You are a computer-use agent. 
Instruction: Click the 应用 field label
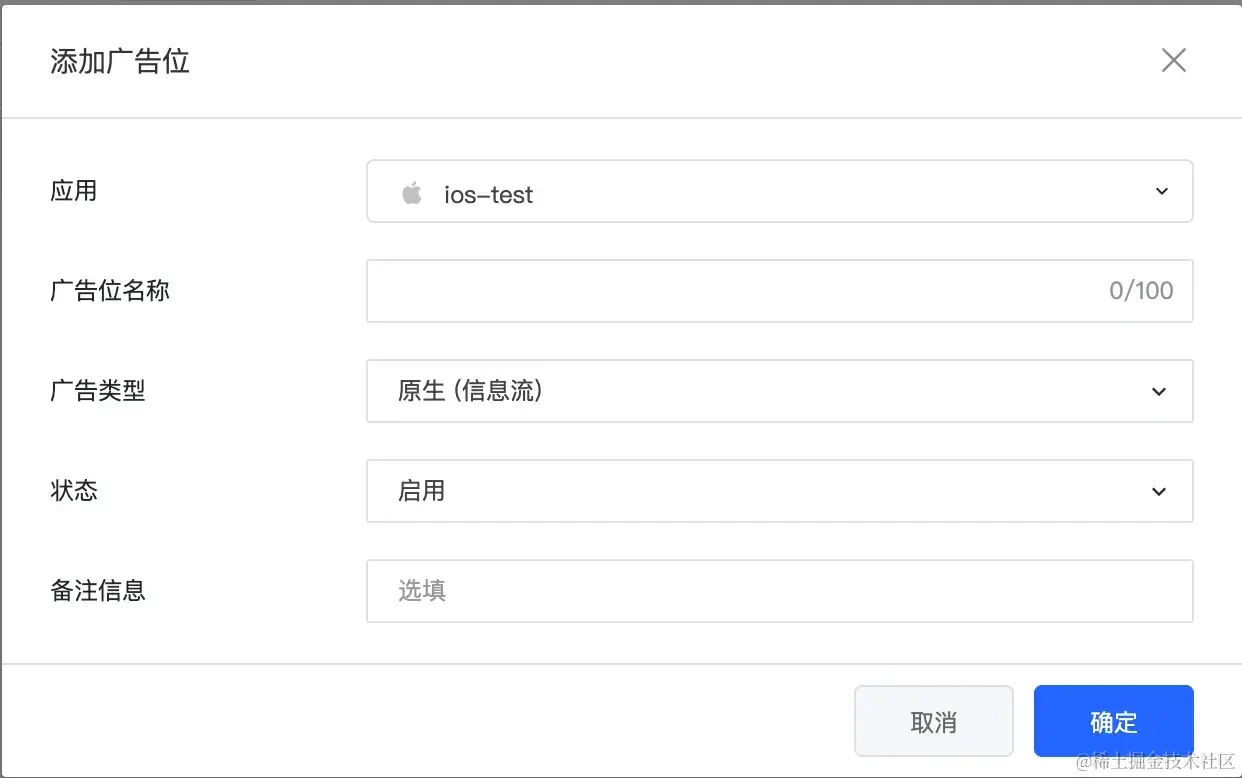74,191
